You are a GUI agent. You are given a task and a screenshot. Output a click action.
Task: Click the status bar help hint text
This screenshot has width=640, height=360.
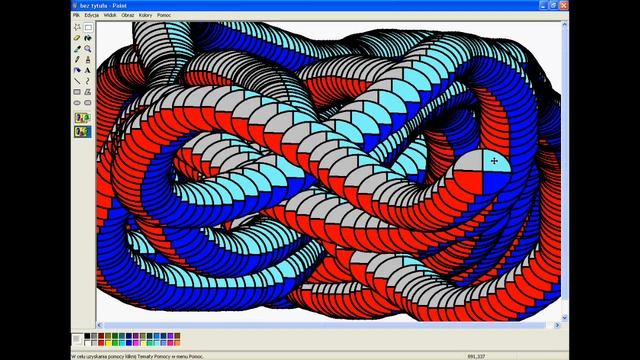tap(137, 356)
